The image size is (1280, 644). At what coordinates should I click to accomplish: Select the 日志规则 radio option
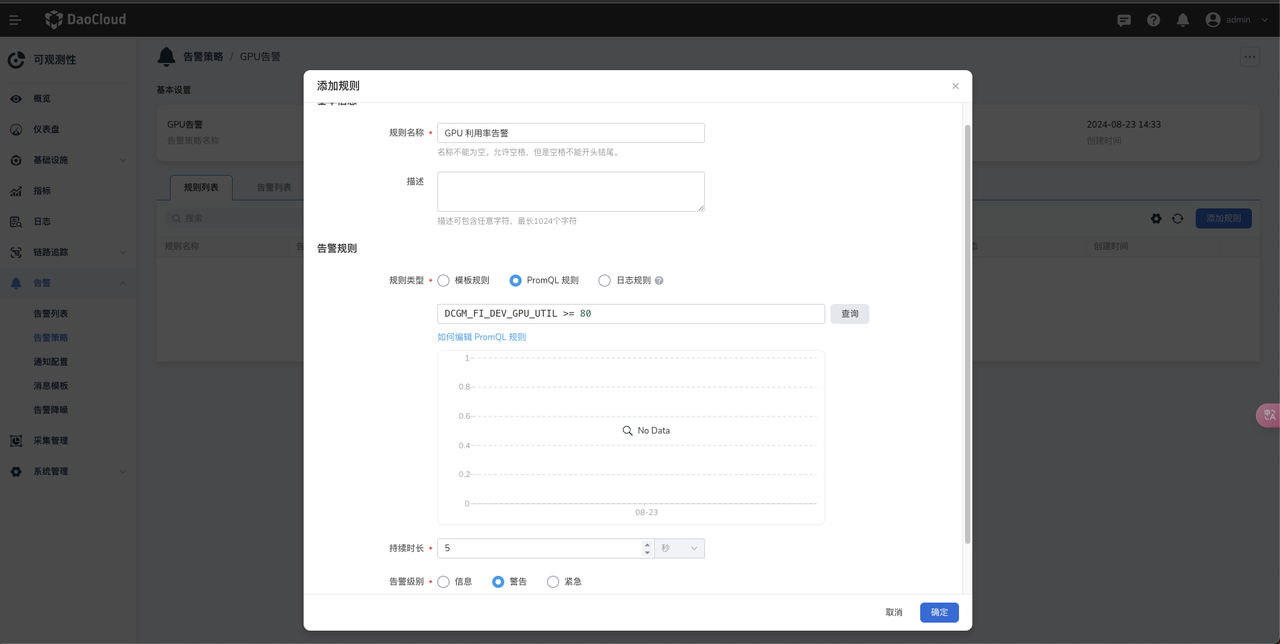tap(604, 281)
